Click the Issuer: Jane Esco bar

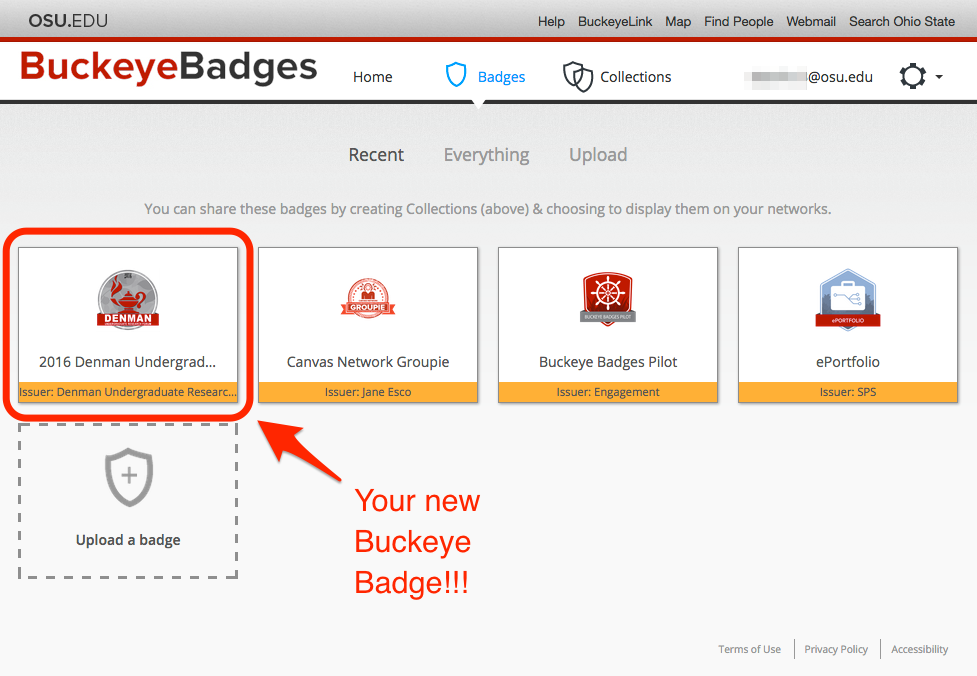tap(368, 392)
